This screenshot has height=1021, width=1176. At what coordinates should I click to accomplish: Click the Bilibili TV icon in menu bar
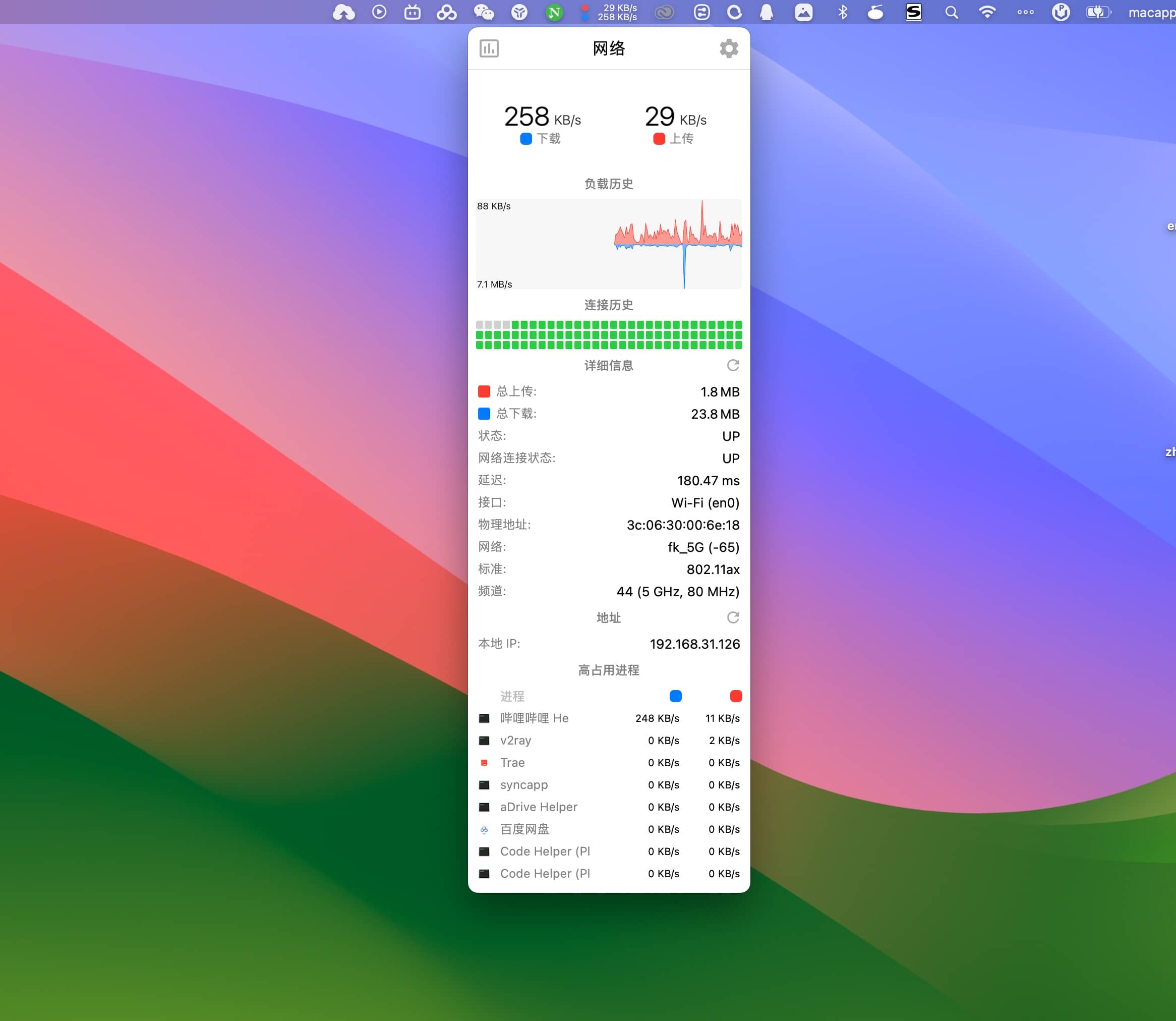coord(413,12)
